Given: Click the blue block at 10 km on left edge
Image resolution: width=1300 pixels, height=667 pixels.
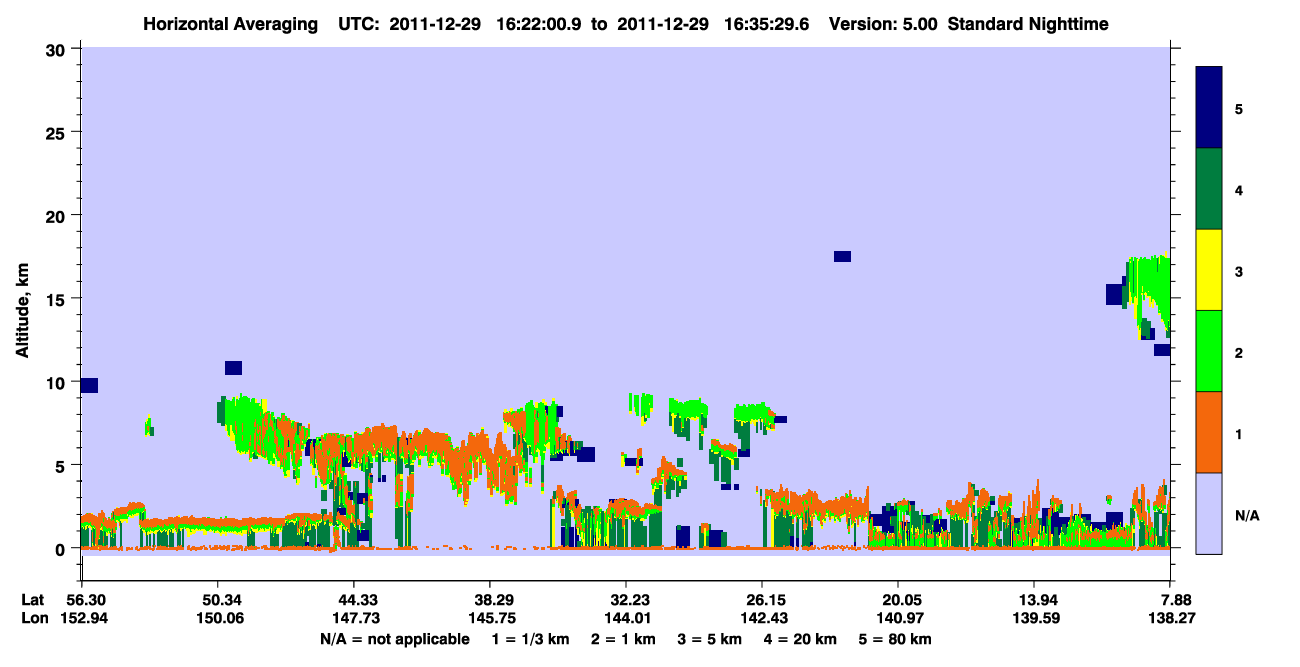Looking at the screenshot, I should [x=90, y=386].
